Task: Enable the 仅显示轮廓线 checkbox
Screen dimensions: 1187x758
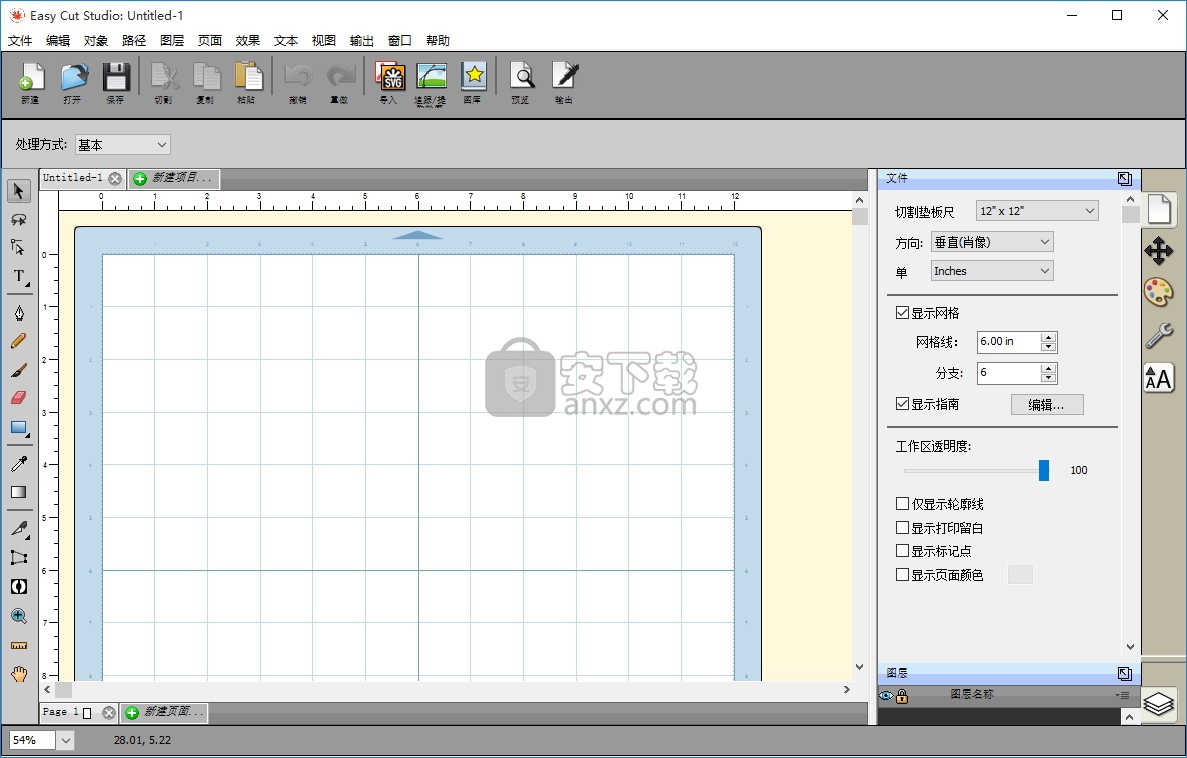Action: coord(902,504)
